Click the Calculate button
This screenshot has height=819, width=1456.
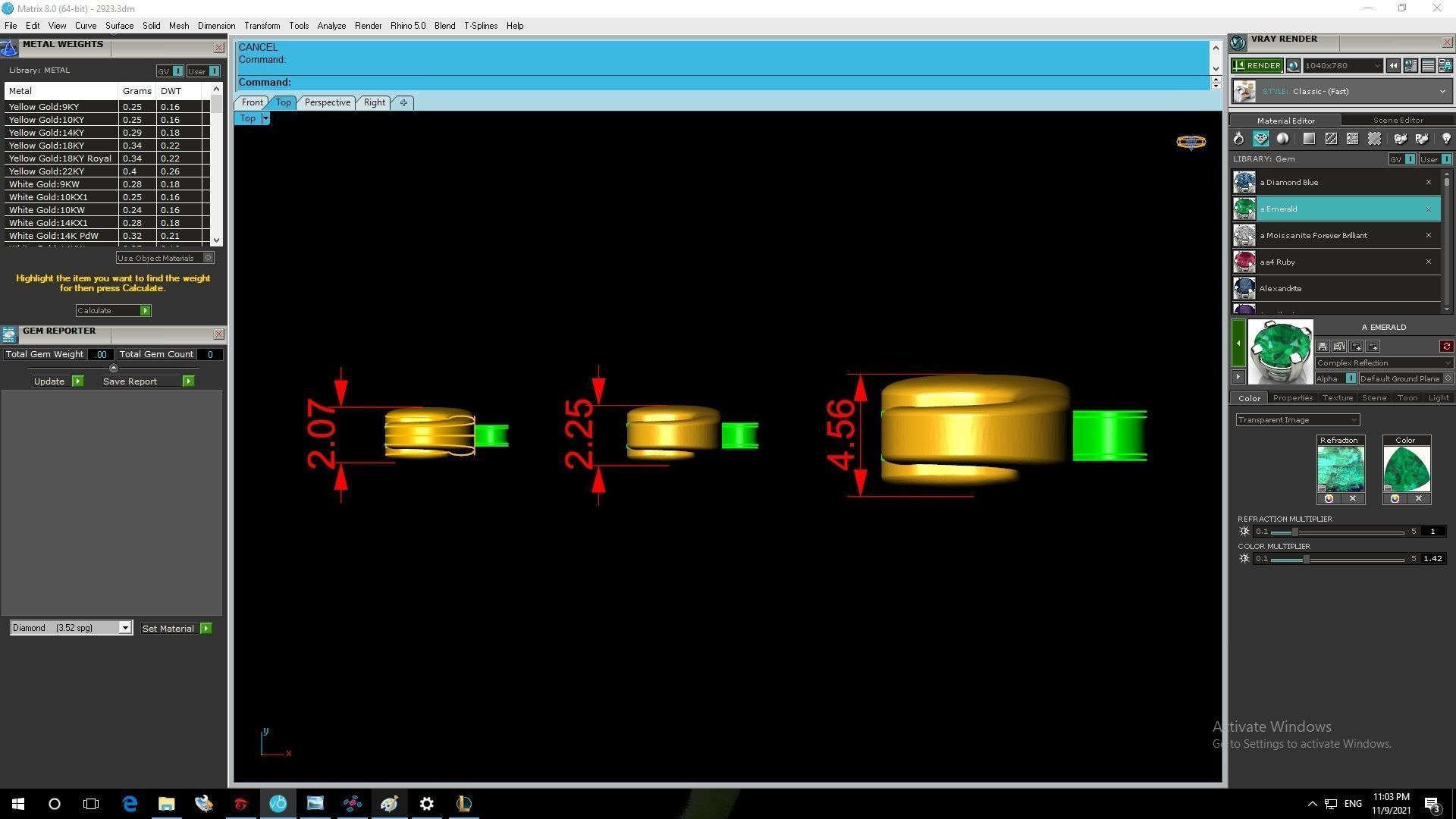(113, 311)
